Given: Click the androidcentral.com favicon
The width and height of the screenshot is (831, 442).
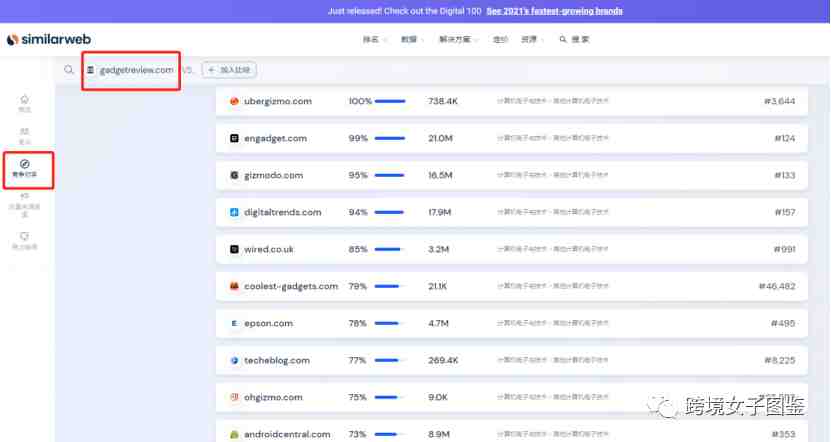Looking at the screenshot, I should [234, 434].
